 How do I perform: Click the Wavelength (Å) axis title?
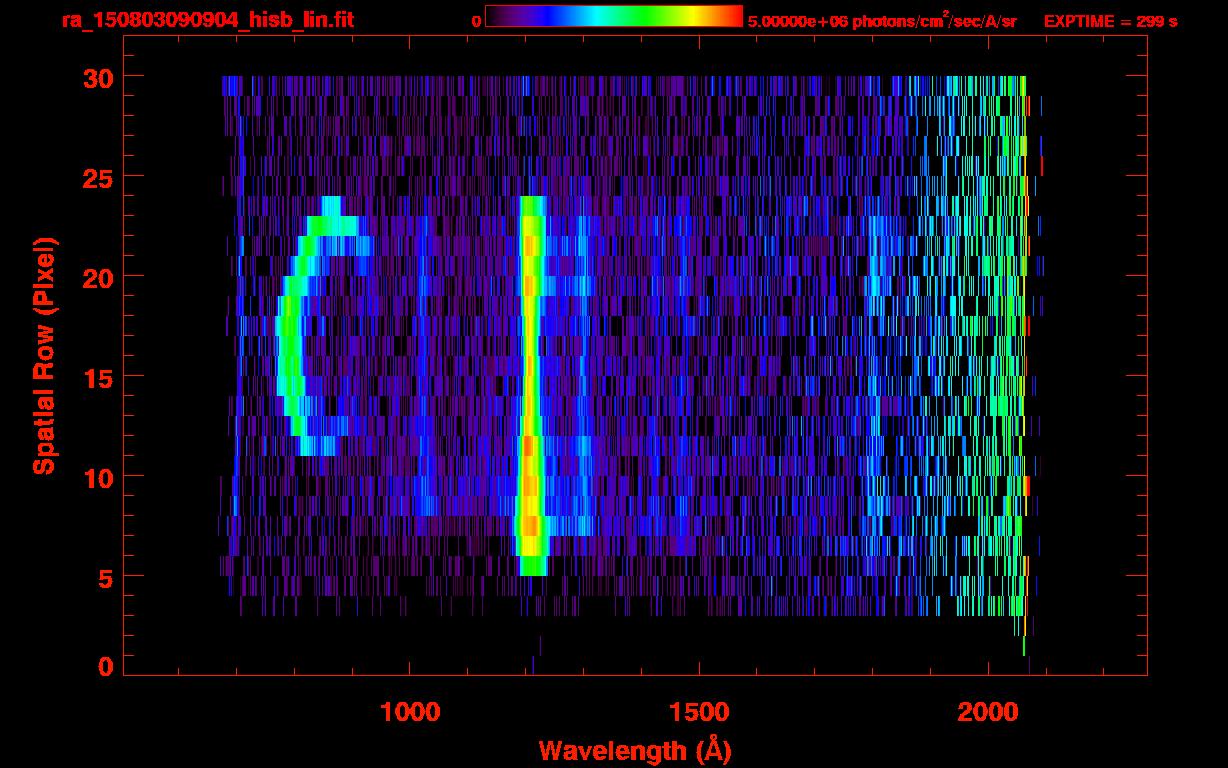(628, 750)
